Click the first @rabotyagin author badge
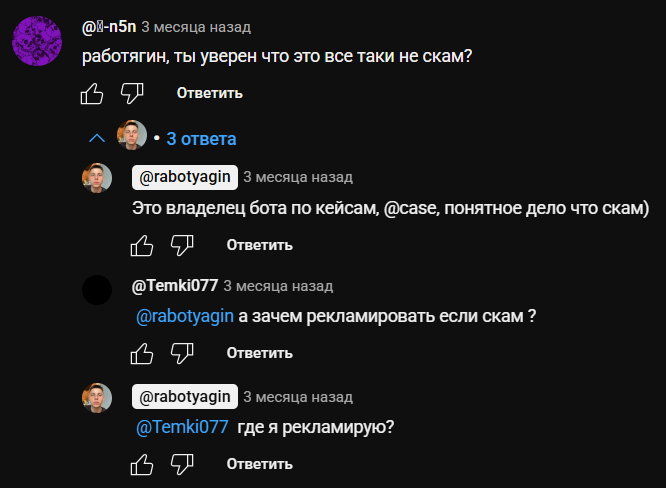 pos(185,177)
